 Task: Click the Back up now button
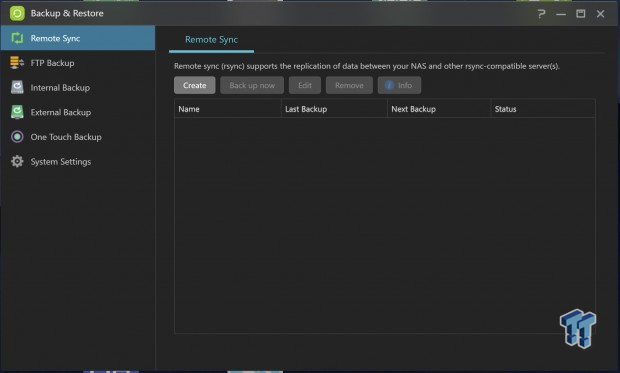[252, 85]
